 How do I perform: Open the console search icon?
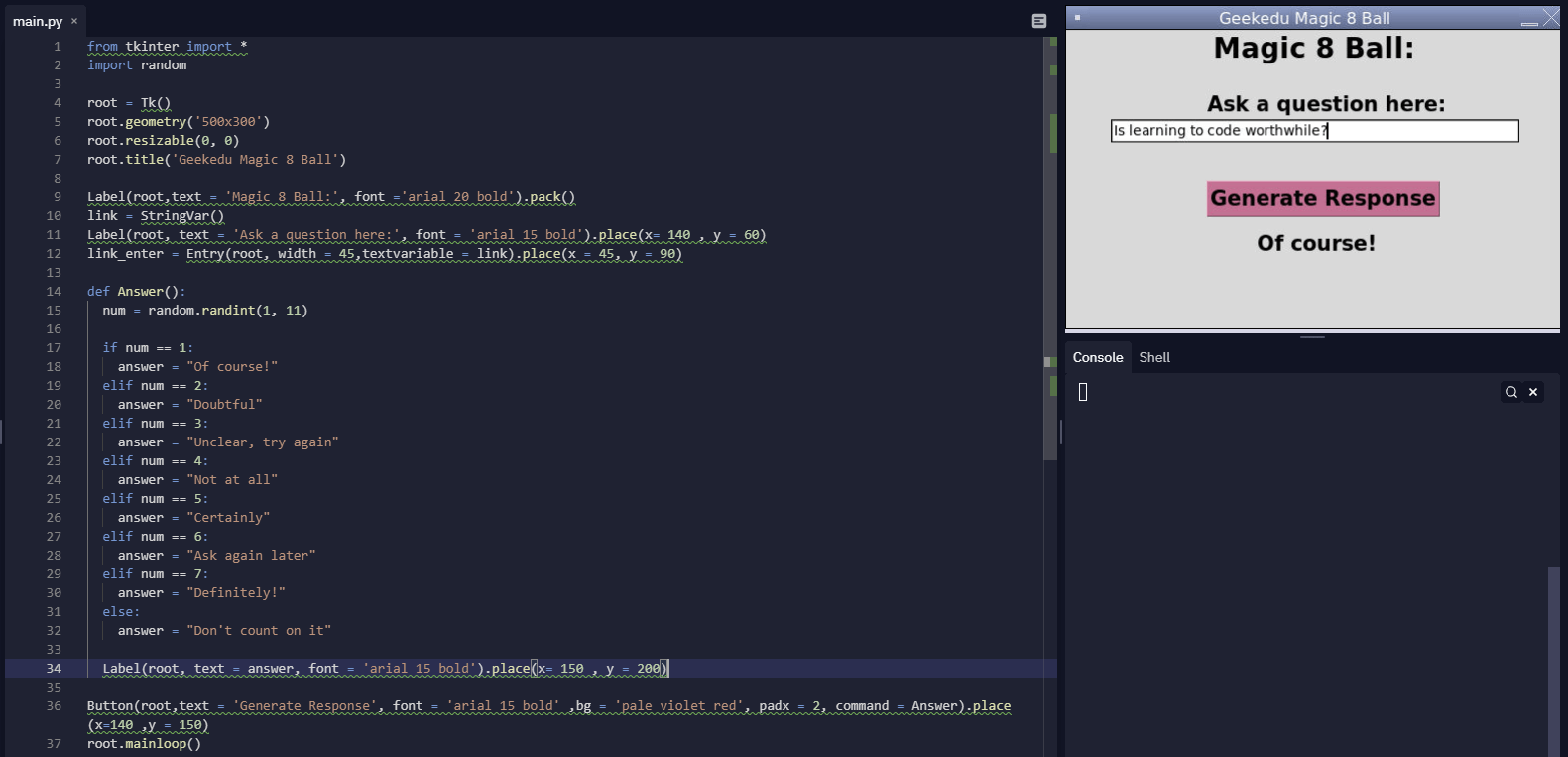pyautogui.click(x=1510, y=392)
